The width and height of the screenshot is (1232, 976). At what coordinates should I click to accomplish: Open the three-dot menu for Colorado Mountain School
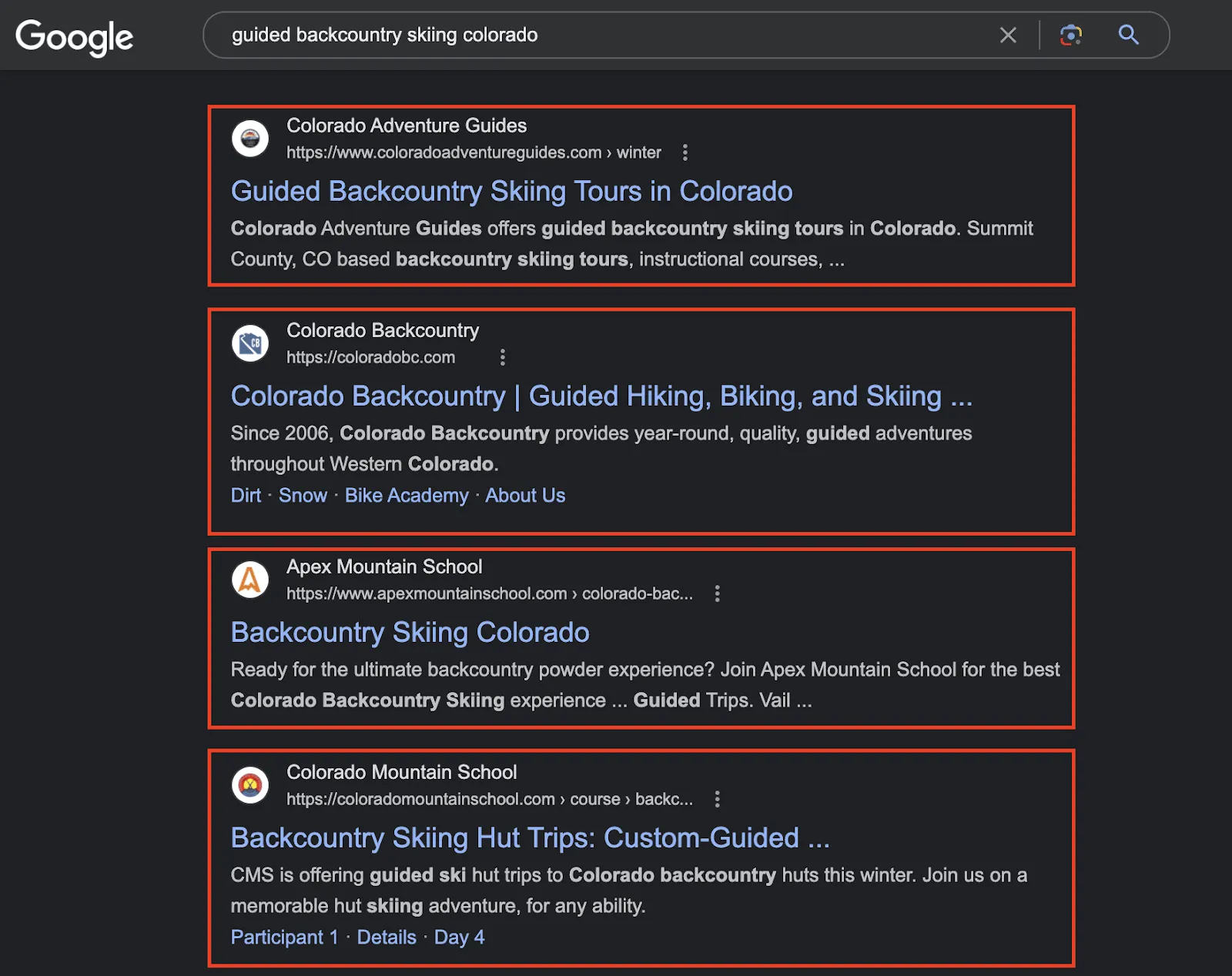pyautogui.click(x=717, y=799)
